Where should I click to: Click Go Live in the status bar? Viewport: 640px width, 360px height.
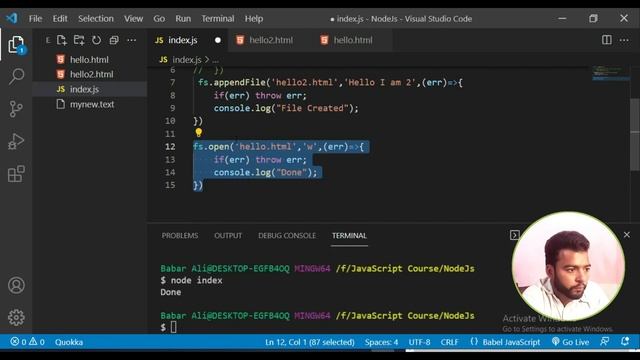570,342
